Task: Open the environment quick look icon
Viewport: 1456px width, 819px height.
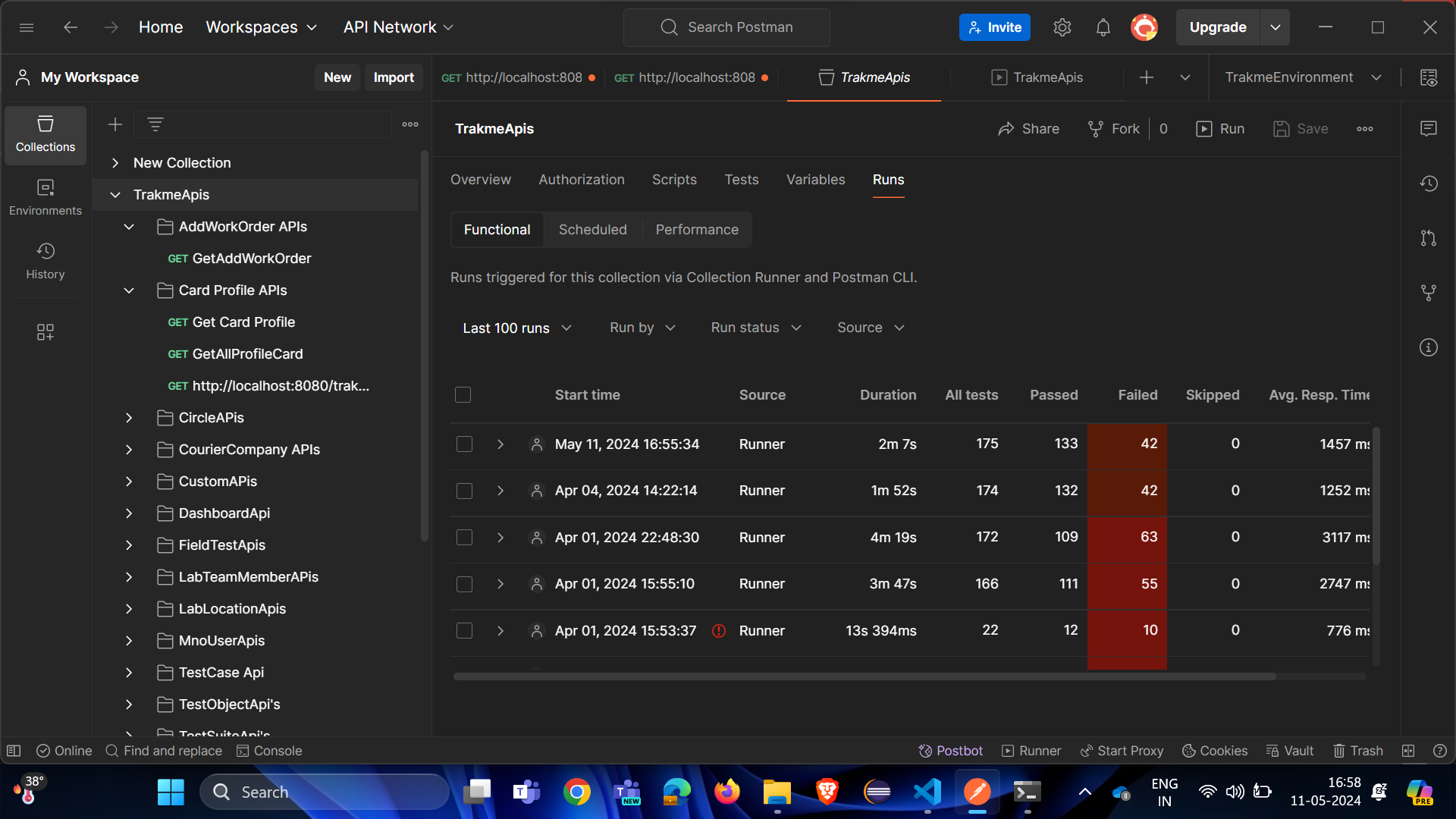Action: point(1429,77)
